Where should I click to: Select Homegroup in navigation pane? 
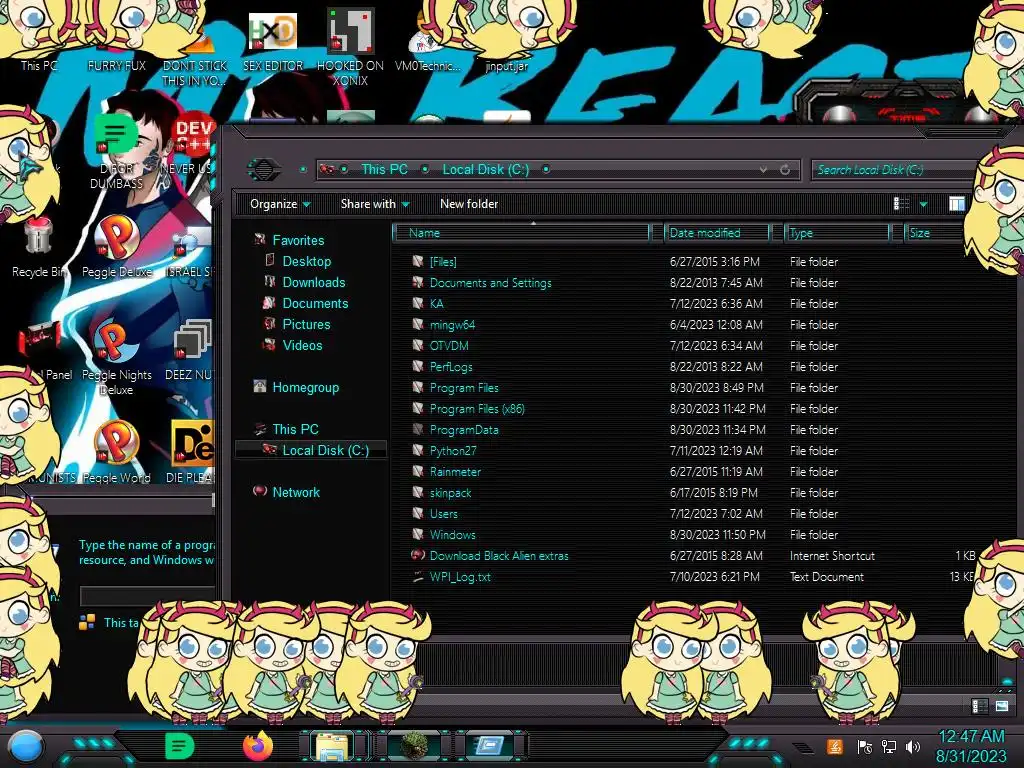[x=305, y=387]
